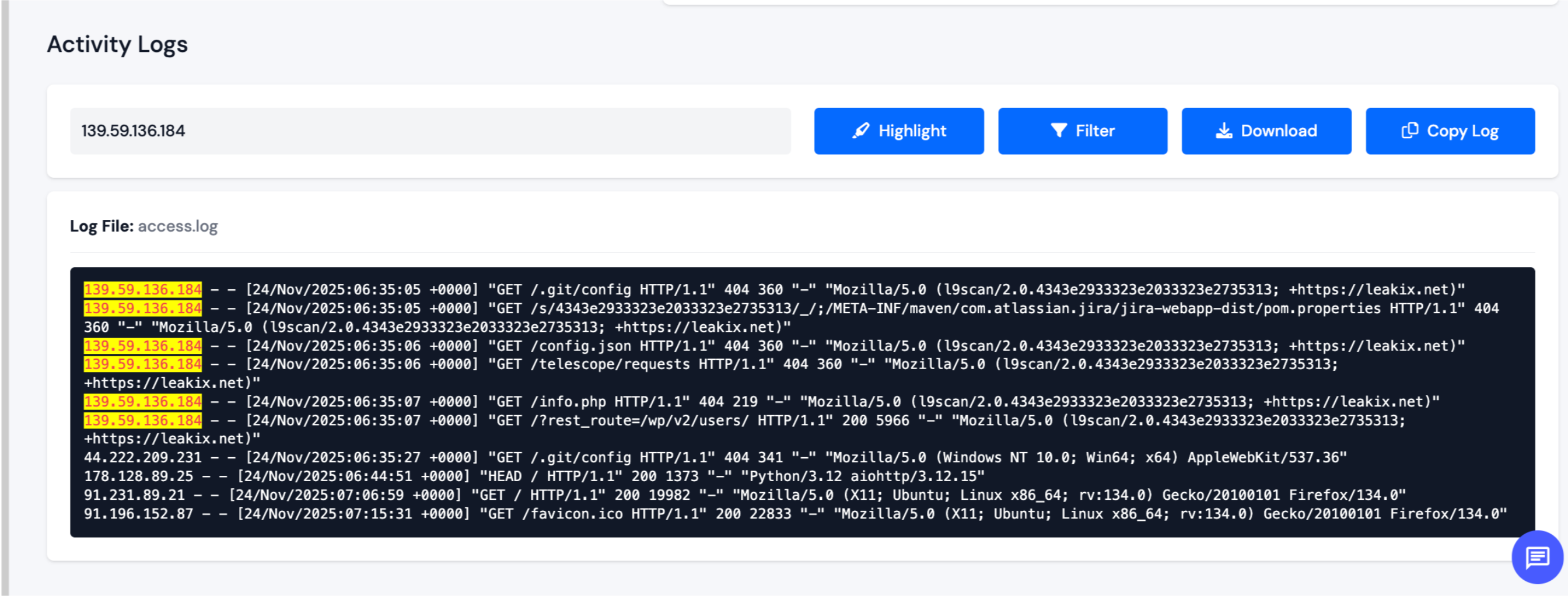Image resolution: width=1568 pixels, height=596 pixels.
Task: Focus the IP search input field
Action: pyautogui.click(x=430, y=131)
